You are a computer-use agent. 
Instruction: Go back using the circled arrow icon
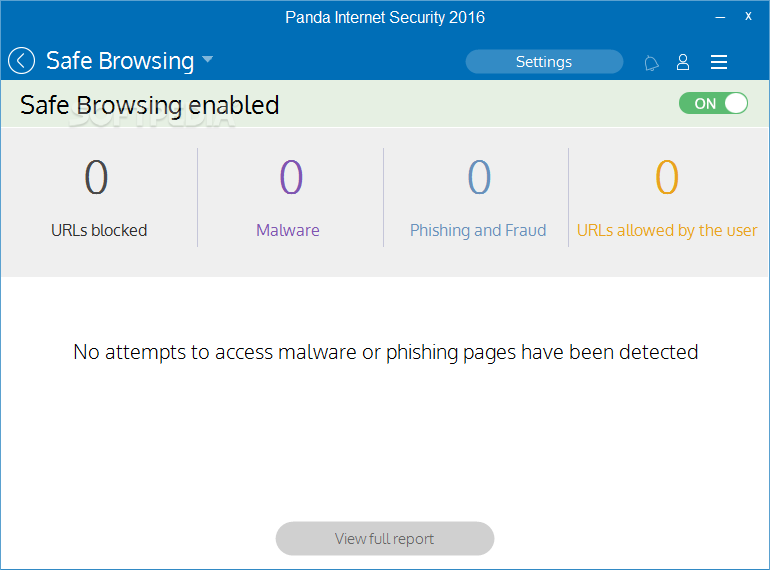point(22,61)
